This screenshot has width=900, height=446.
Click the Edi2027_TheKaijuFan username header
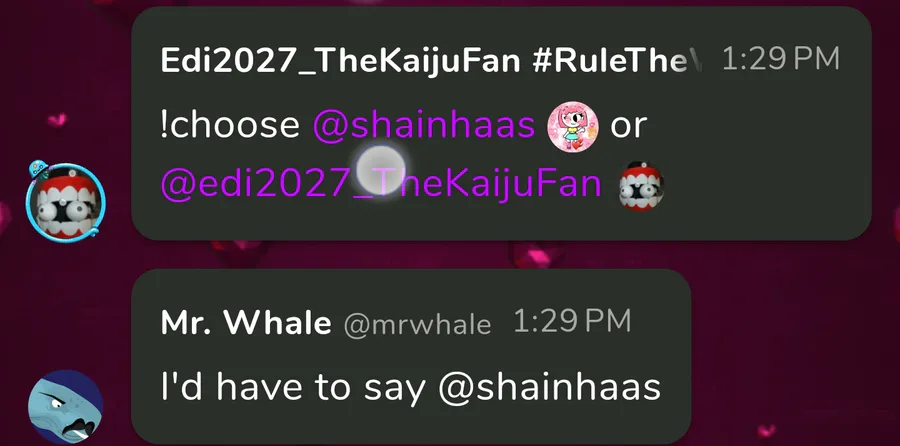click(x=340, y=60)
